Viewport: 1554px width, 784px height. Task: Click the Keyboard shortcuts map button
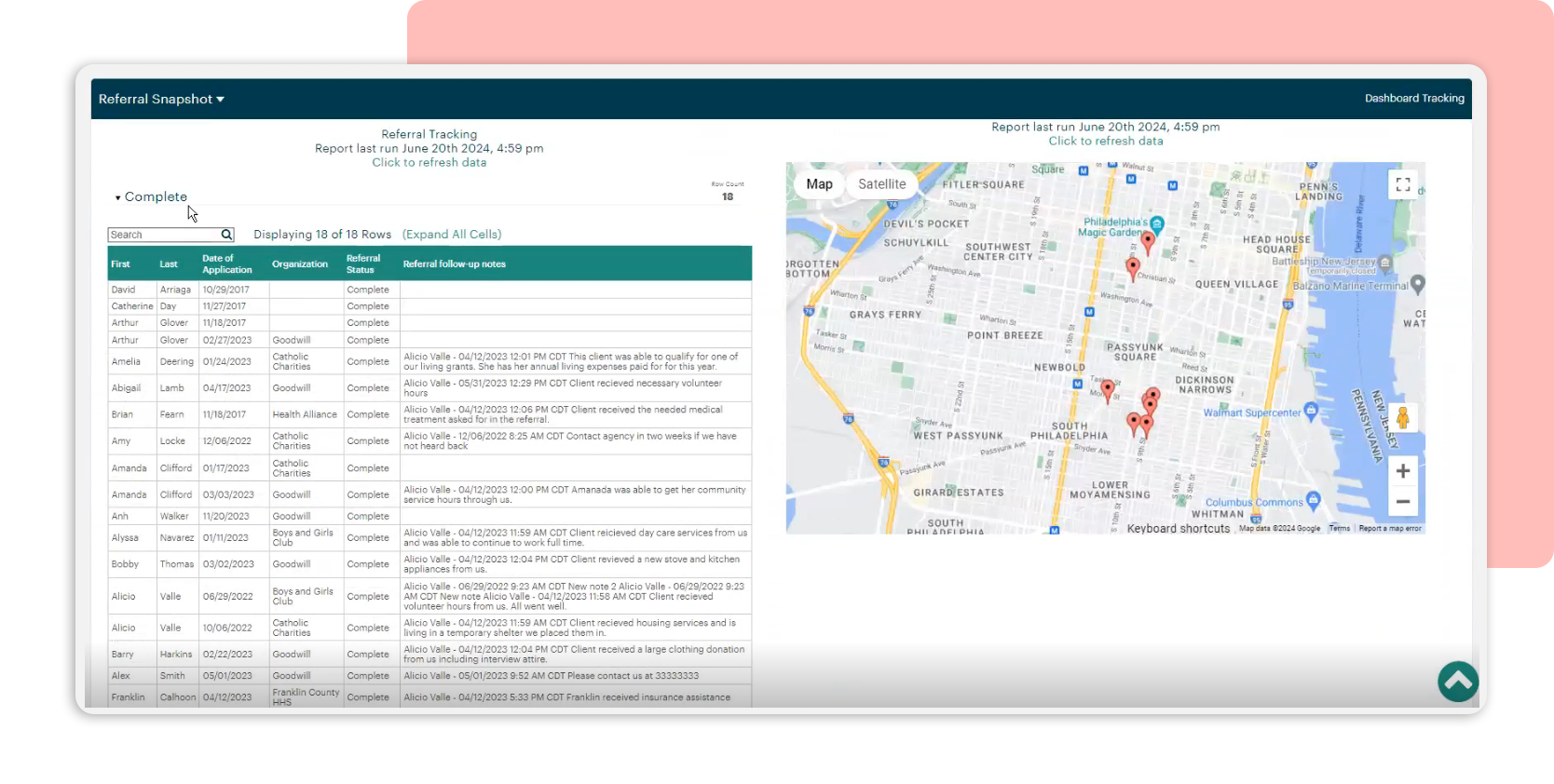click(1179, 528)
